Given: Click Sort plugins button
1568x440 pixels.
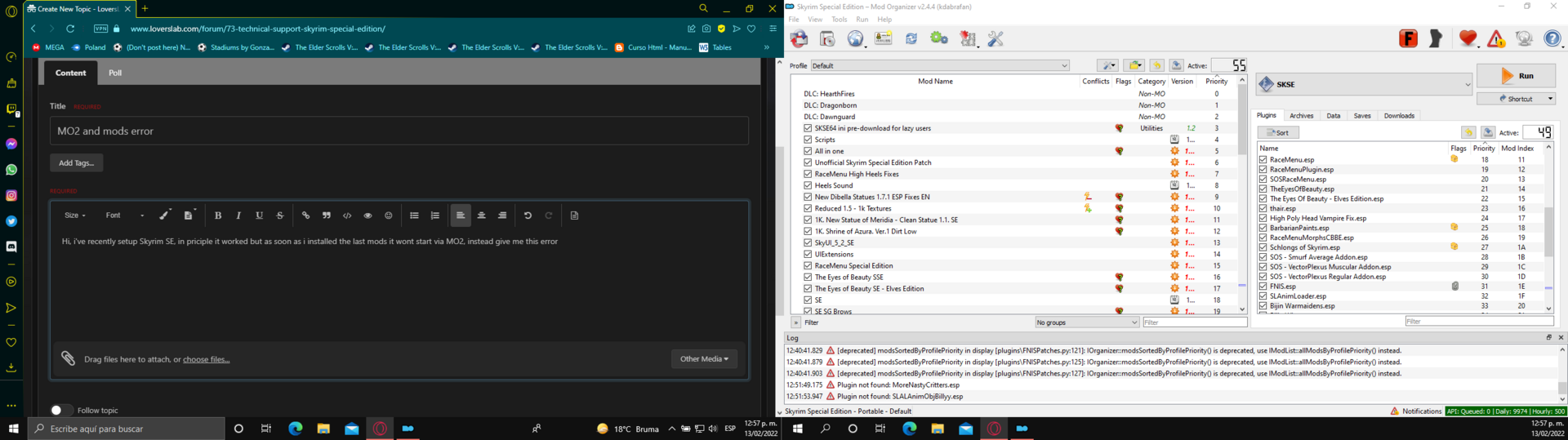Looking at the screenshot, I should [x=1278, y=132].
